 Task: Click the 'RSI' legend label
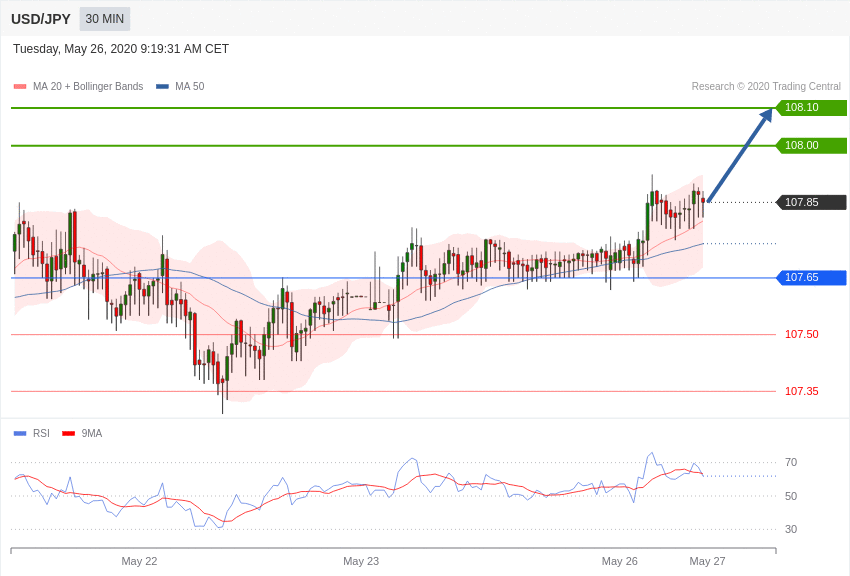pos(41,433)
